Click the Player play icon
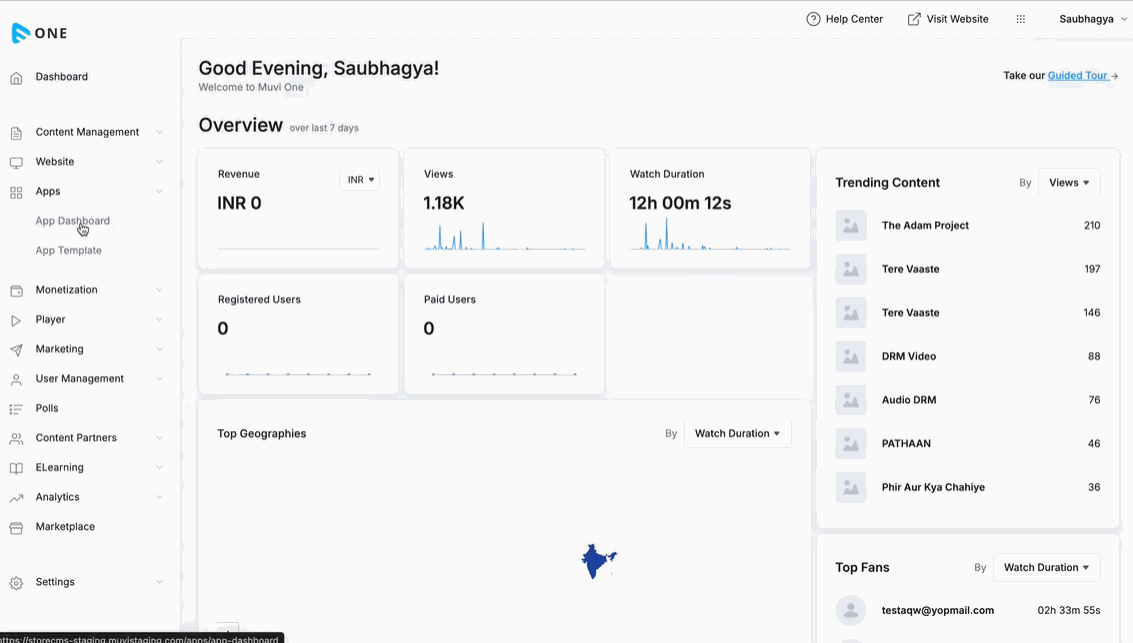The height and width of the screenshot is (643, 1133). click(16, 320)
